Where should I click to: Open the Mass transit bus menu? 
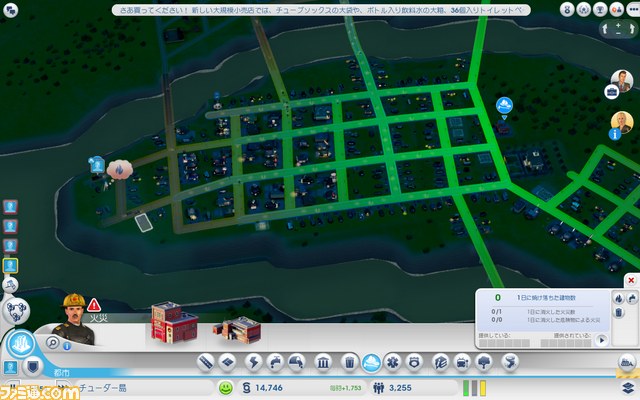(x=462, y=362)
